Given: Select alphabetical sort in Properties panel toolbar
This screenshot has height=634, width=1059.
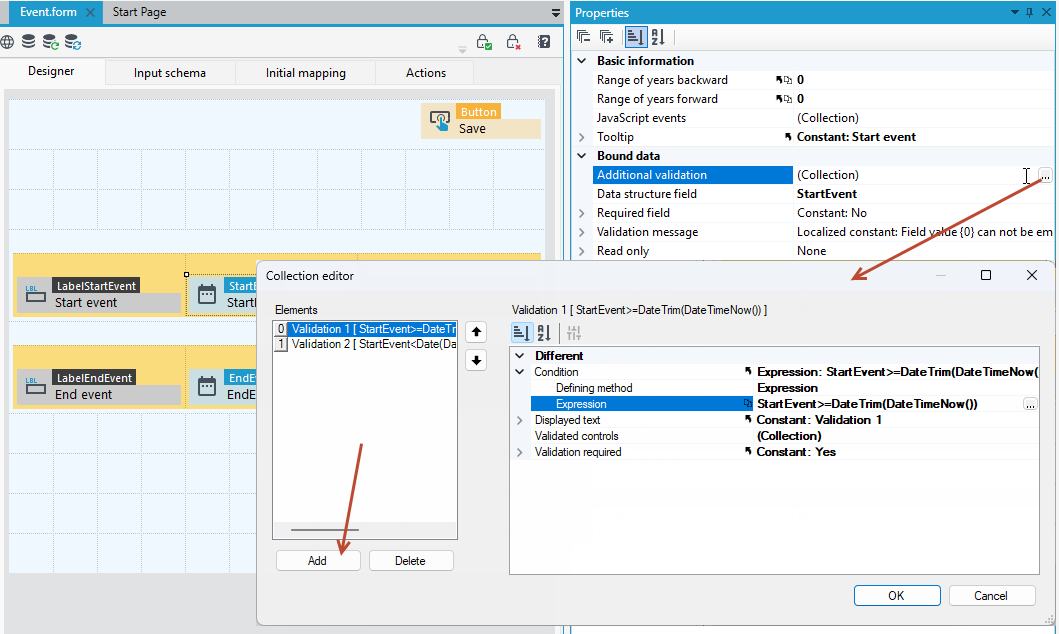Looking at the screenshot, I should coord(658,37).
